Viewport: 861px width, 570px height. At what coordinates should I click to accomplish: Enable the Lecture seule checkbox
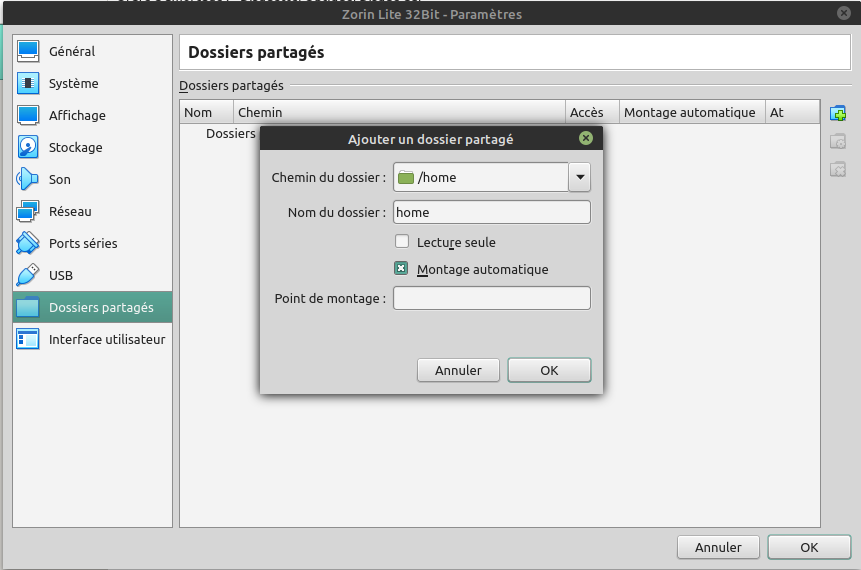(402, 241)
